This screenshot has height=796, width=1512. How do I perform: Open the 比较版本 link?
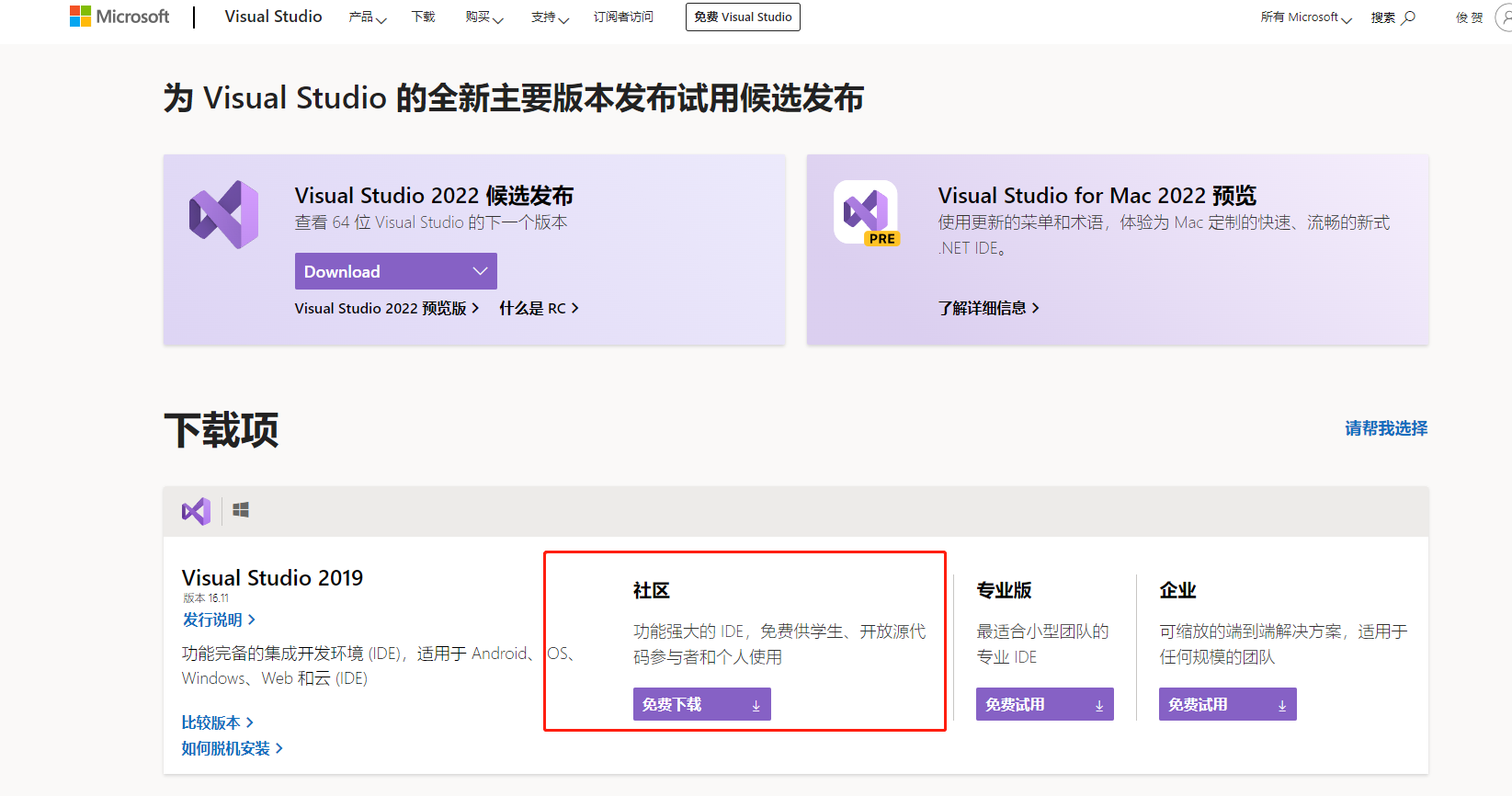point(218,722)
